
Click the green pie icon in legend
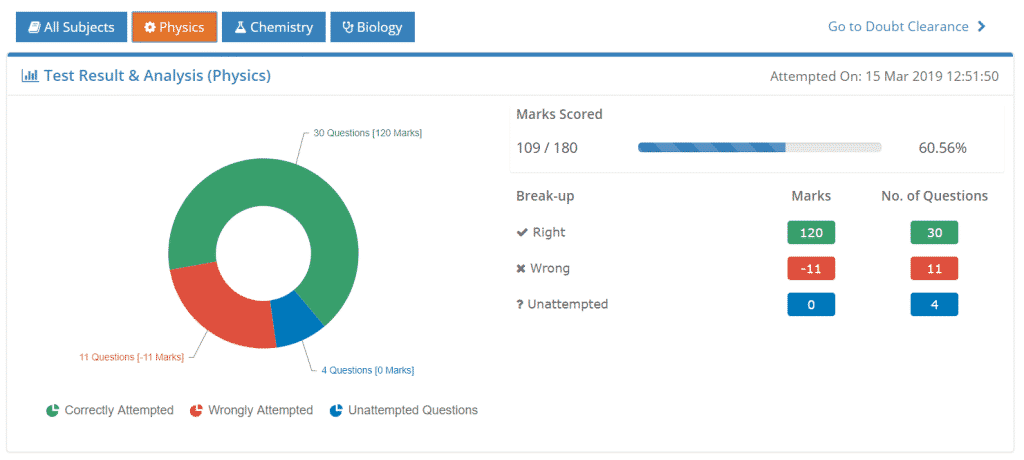(52, 411)
